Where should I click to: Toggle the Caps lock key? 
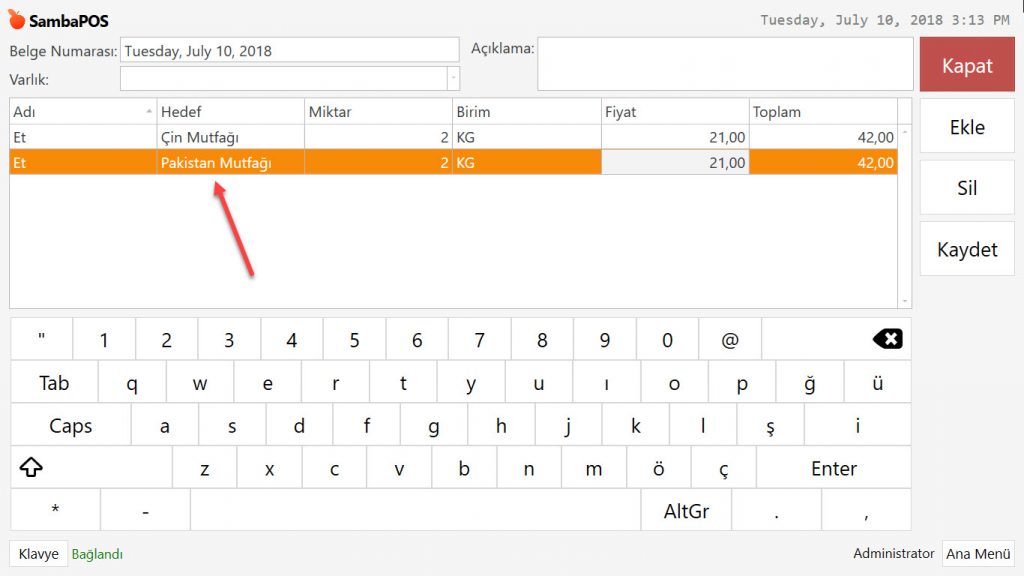(x=70, y=426)
